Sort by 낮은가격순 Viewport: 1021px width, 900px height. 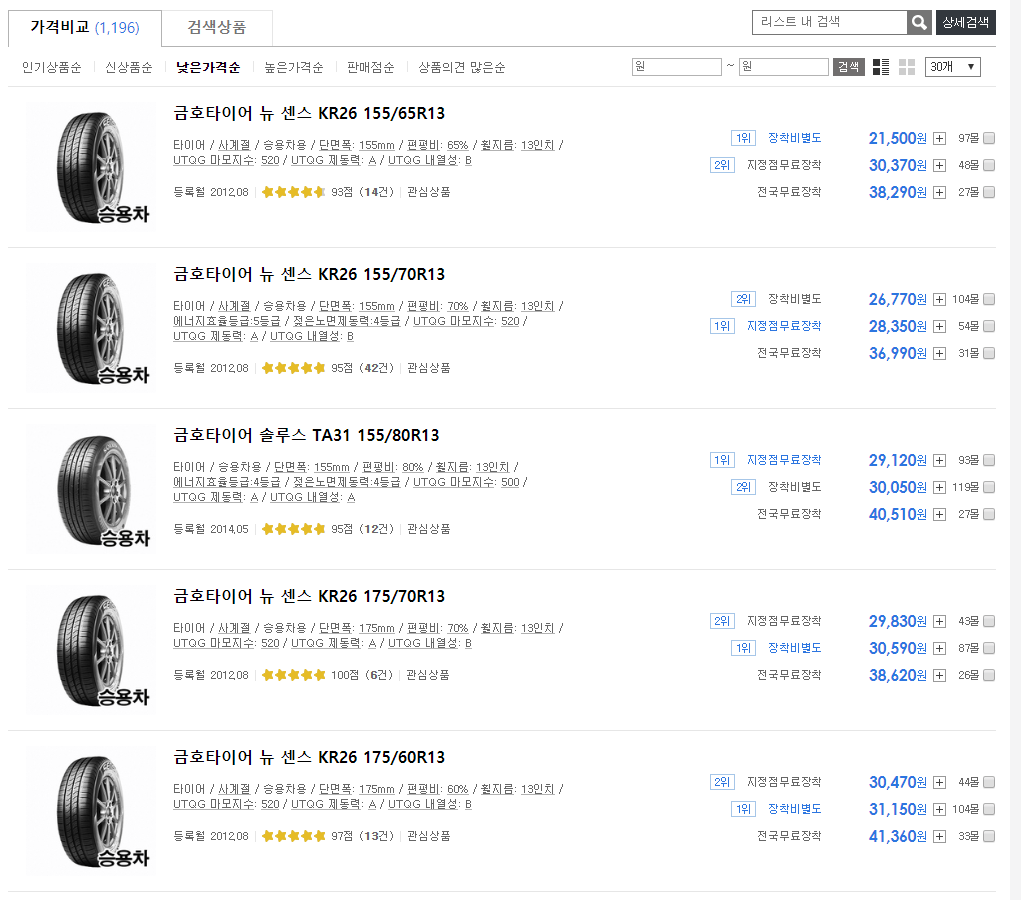click(x=208, y=68)
